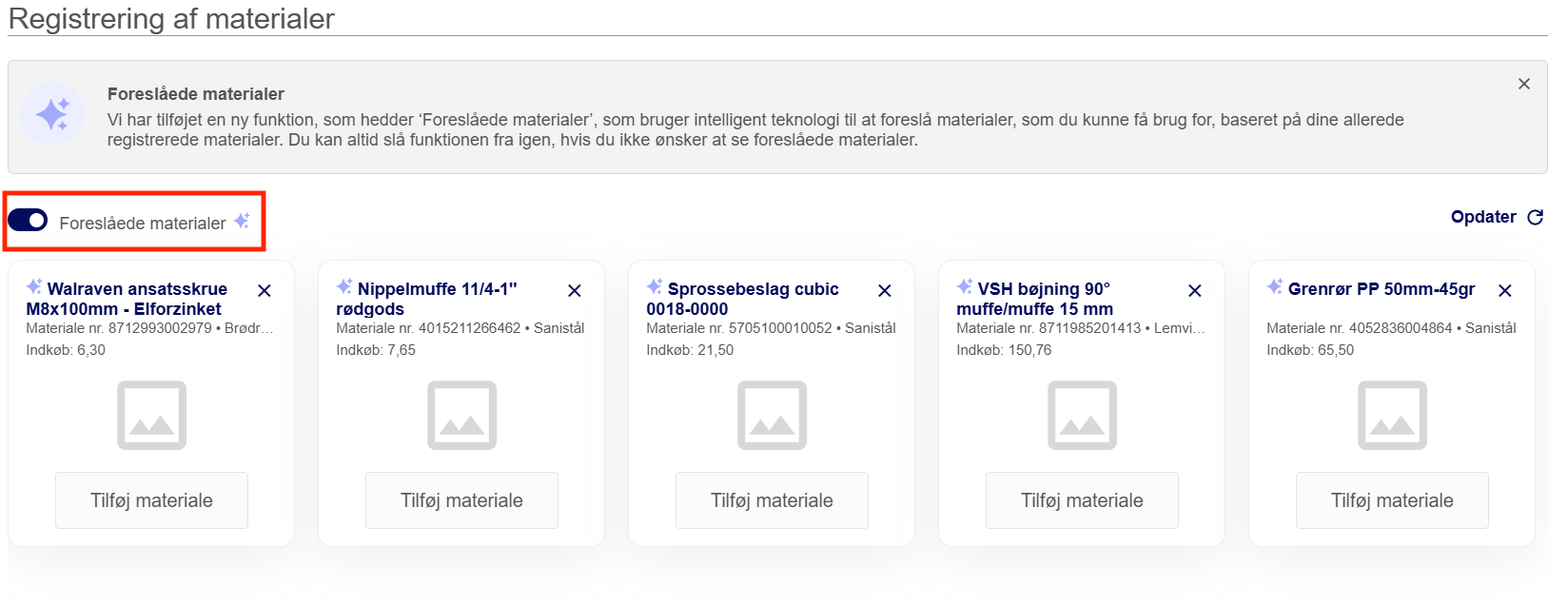The image size is (1568, 606).
Task: Add Grenrør PP 50mm-45gr material
Action: pos(1392,500)
